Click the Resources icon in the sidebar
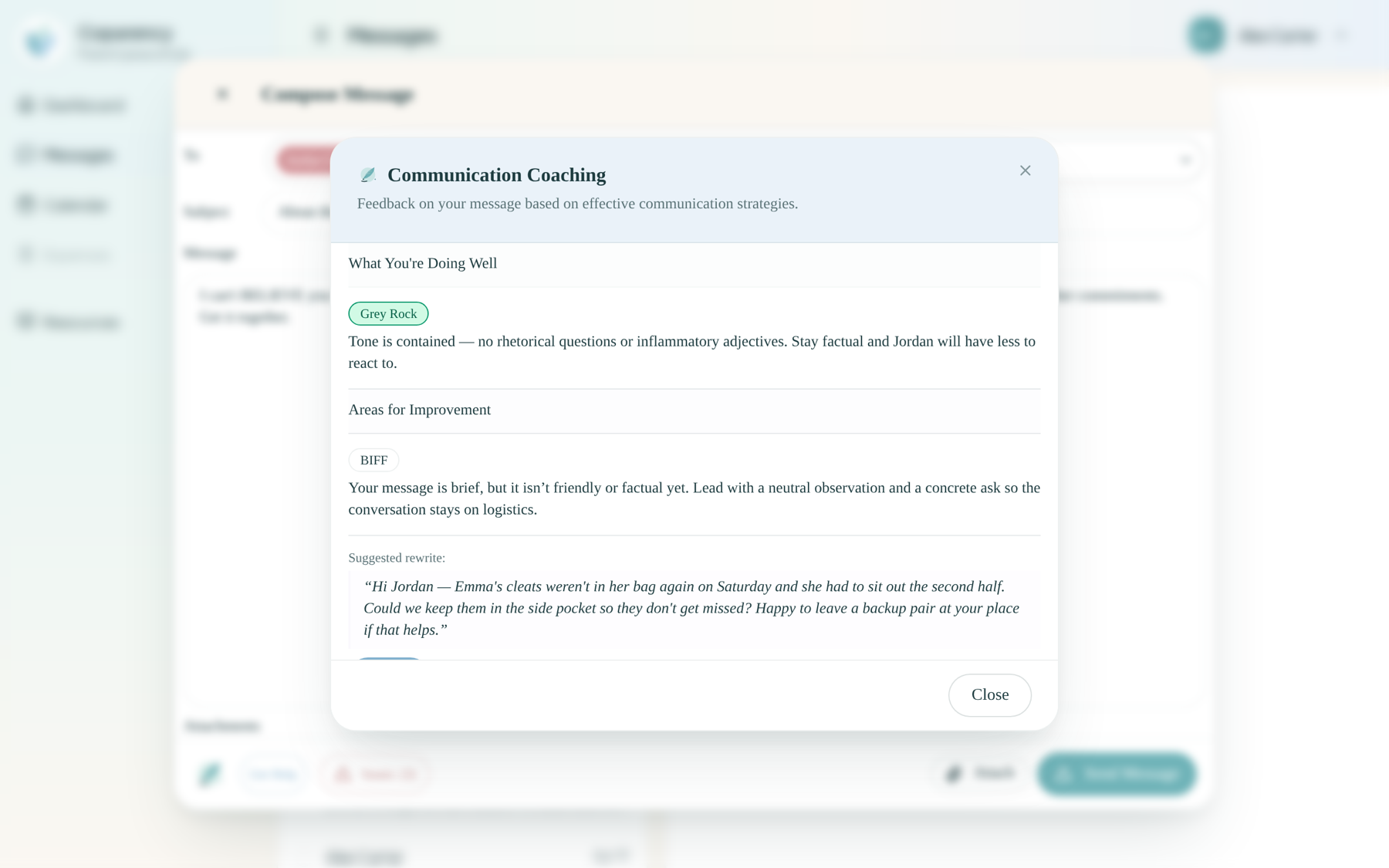 click(x=25, y=322)
